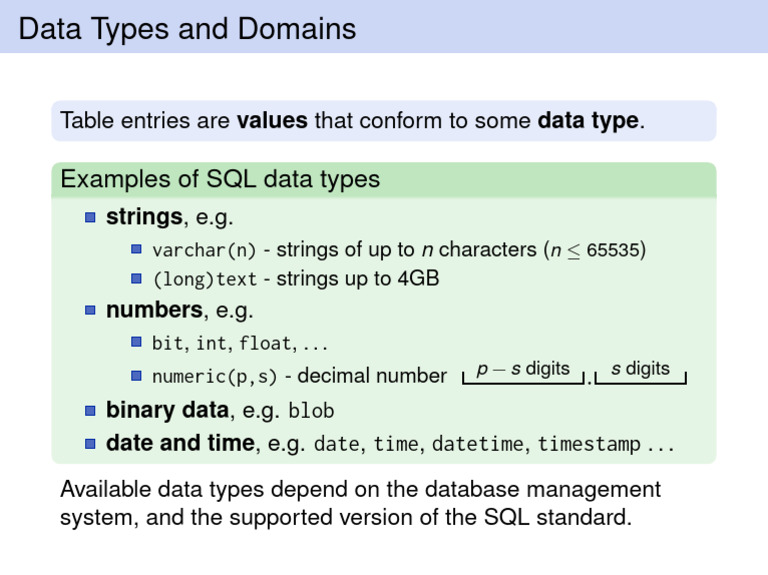Click the bold word values
Viewport: 768px width, 575px height.
(272, 120)
